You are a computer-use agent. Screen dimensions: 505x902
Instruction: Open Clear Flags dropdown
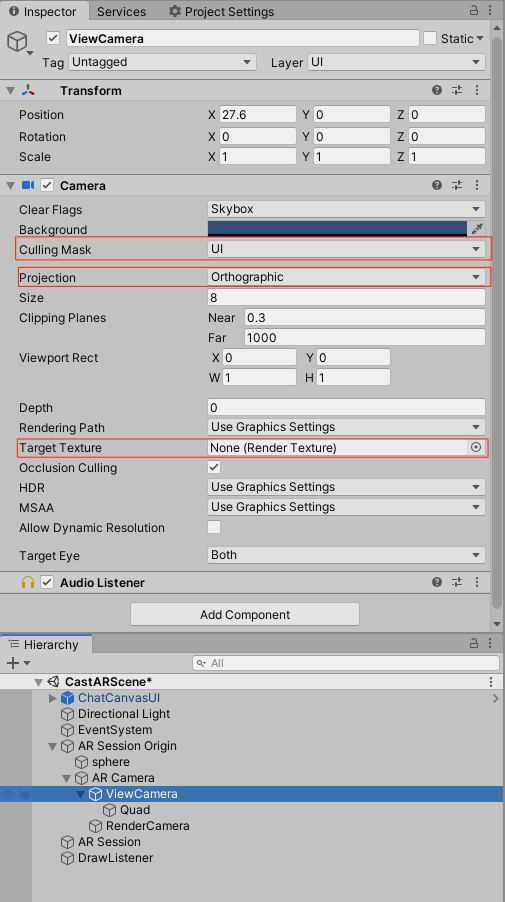click(x=346, y=209)
